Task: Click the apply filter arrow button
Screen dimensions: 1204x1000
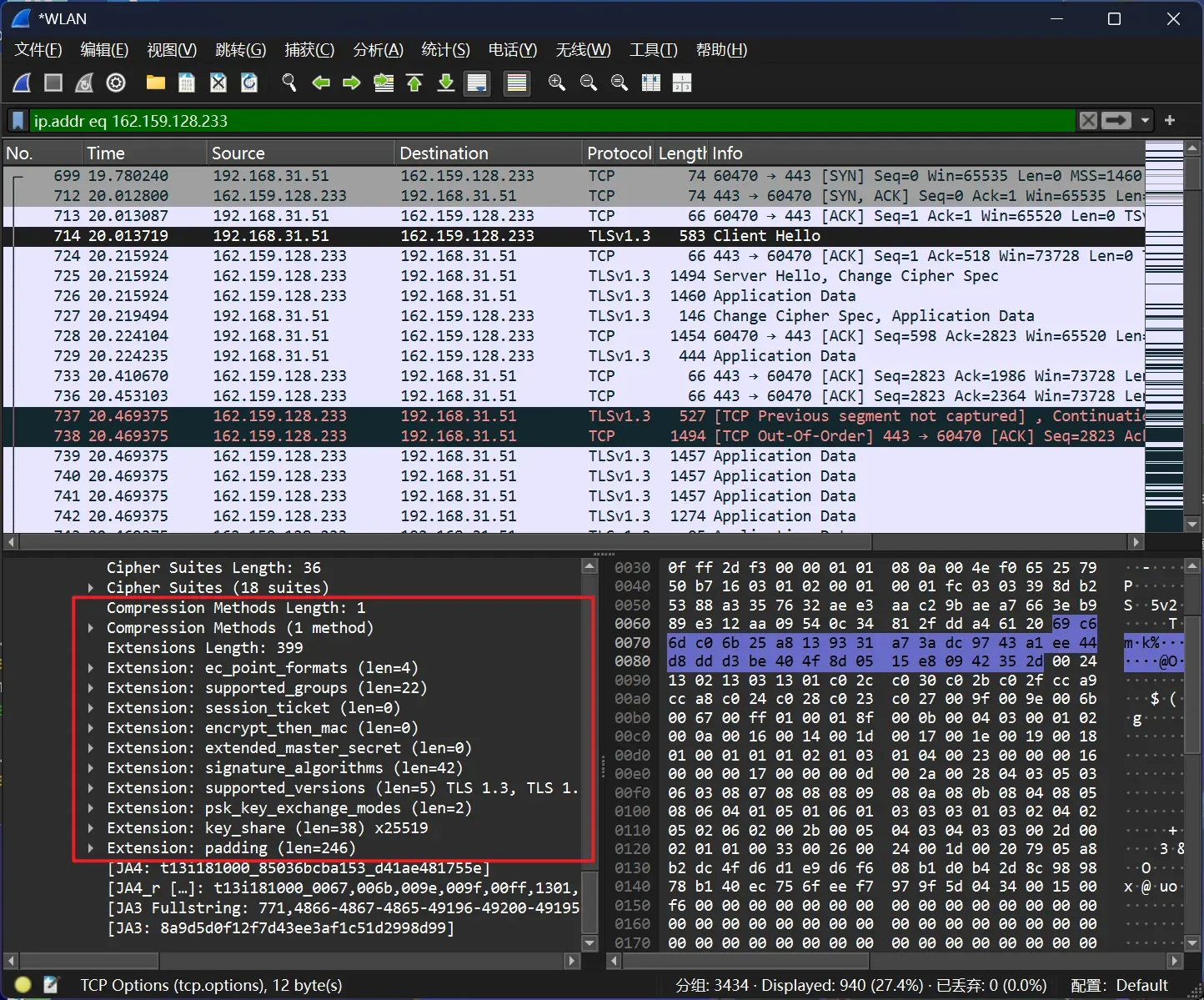Action: (1116, 121)
